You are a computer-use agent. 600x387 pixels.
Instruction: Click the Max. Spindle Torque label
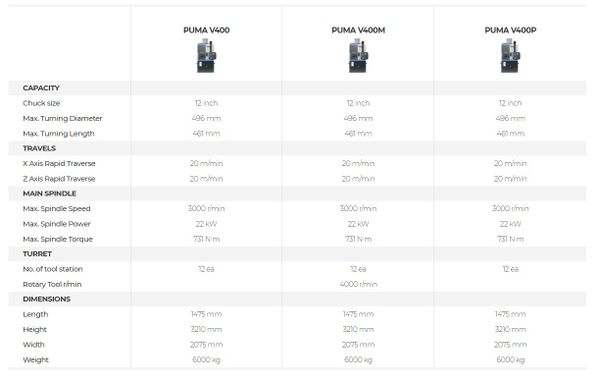(x=58, y=239)
